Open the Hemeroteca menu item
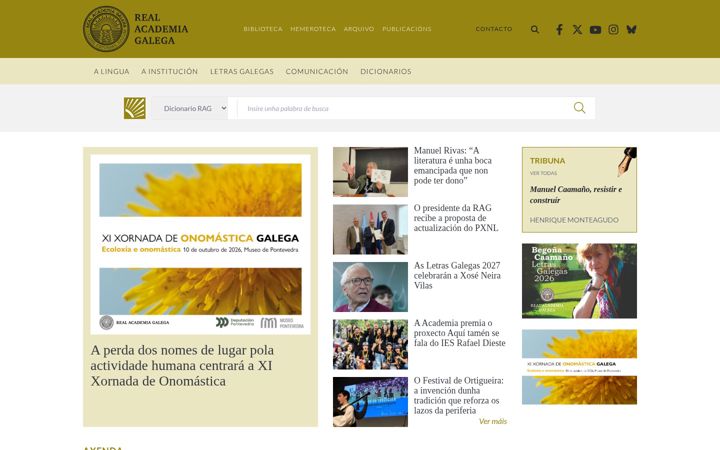720x450 pixels. pos(313,29)
